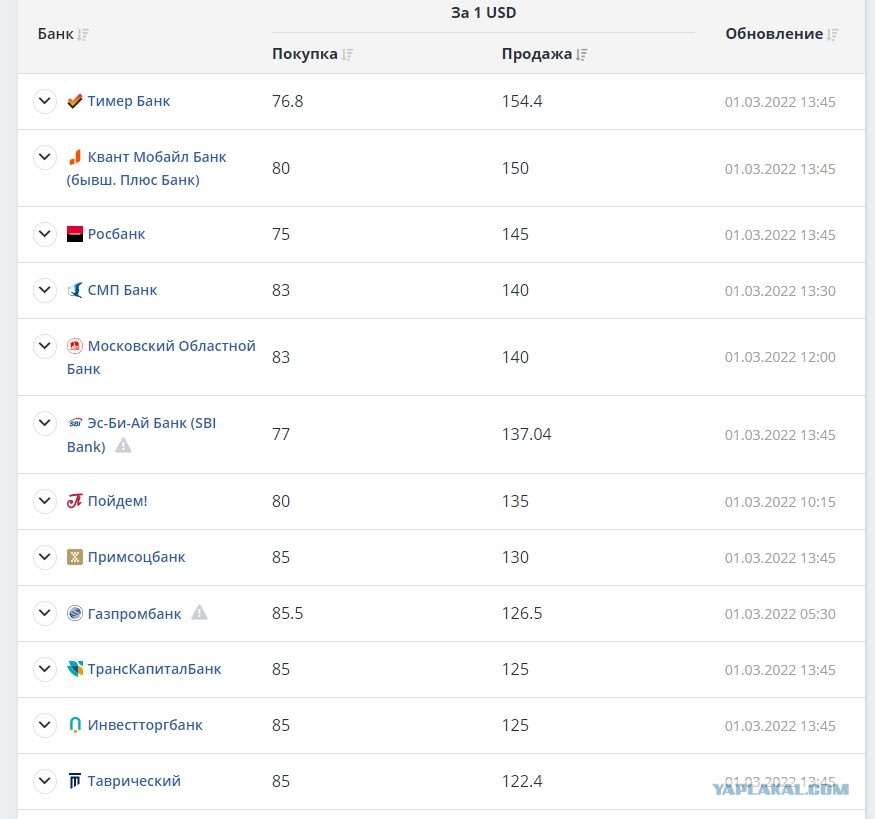Select the 126.5 sell rate value
Image resolution: width=875 pixels, height=819 pixels.
pos(522,613)
